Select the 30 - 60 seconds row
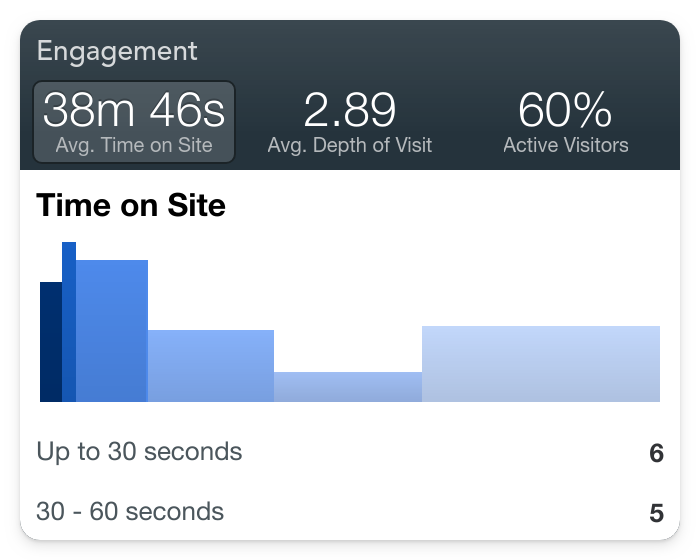This screenshot has height=560, width=700. pyautogui.click(x=130, y=512)
